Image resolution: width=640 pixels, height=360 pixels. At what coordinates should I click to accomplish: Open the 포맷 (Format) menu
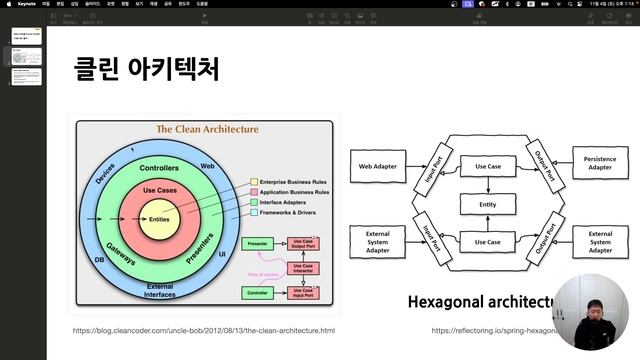point(111,4)
